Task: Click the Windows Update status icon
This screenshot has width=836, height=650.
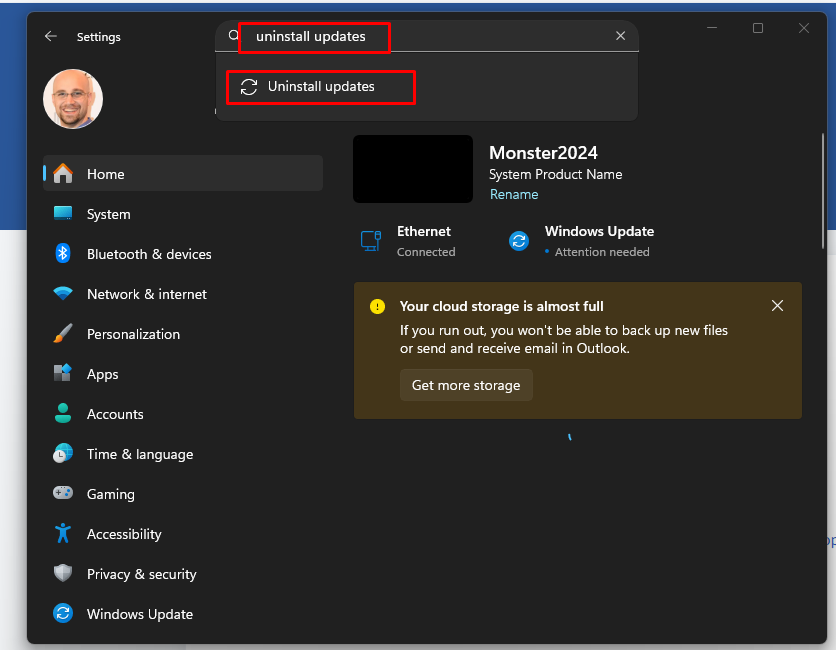Action: [519, 241]
